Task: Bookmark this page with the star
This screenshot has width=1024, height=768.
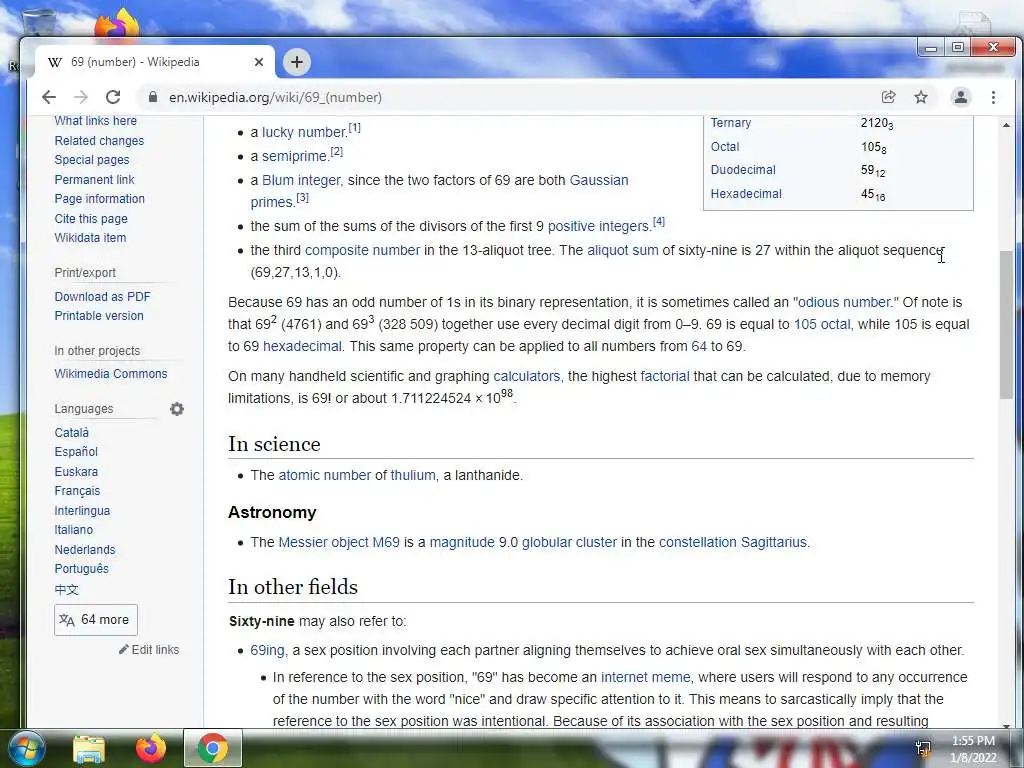Action: click(921, 97)
